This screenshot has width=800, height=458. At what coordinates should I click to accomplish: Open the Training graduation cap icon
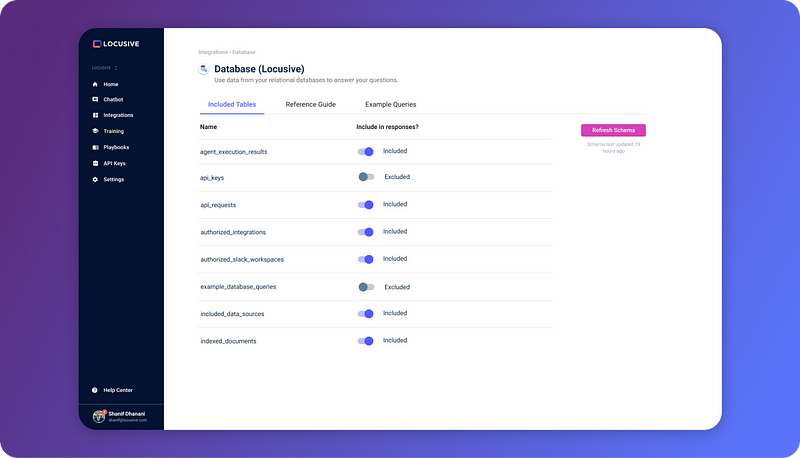95,131
